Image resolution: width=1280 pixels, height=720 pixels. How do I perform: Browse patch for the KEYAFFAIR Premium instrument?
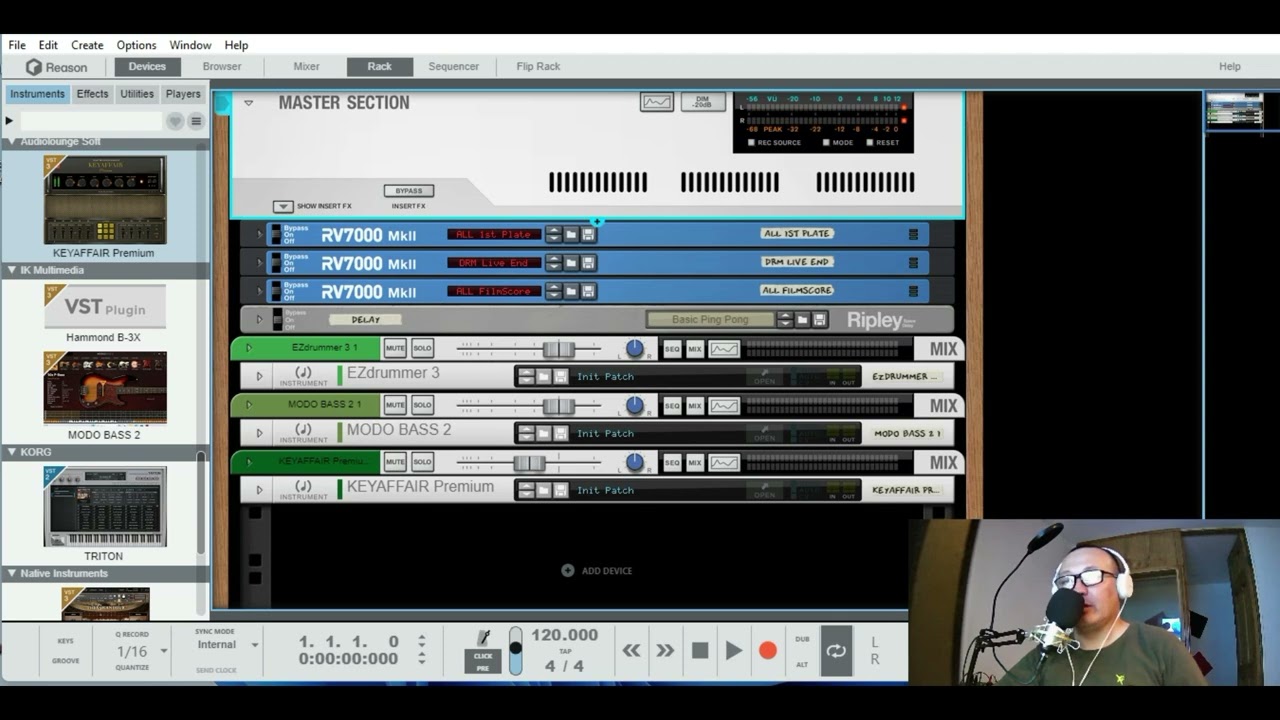(543, 490)
